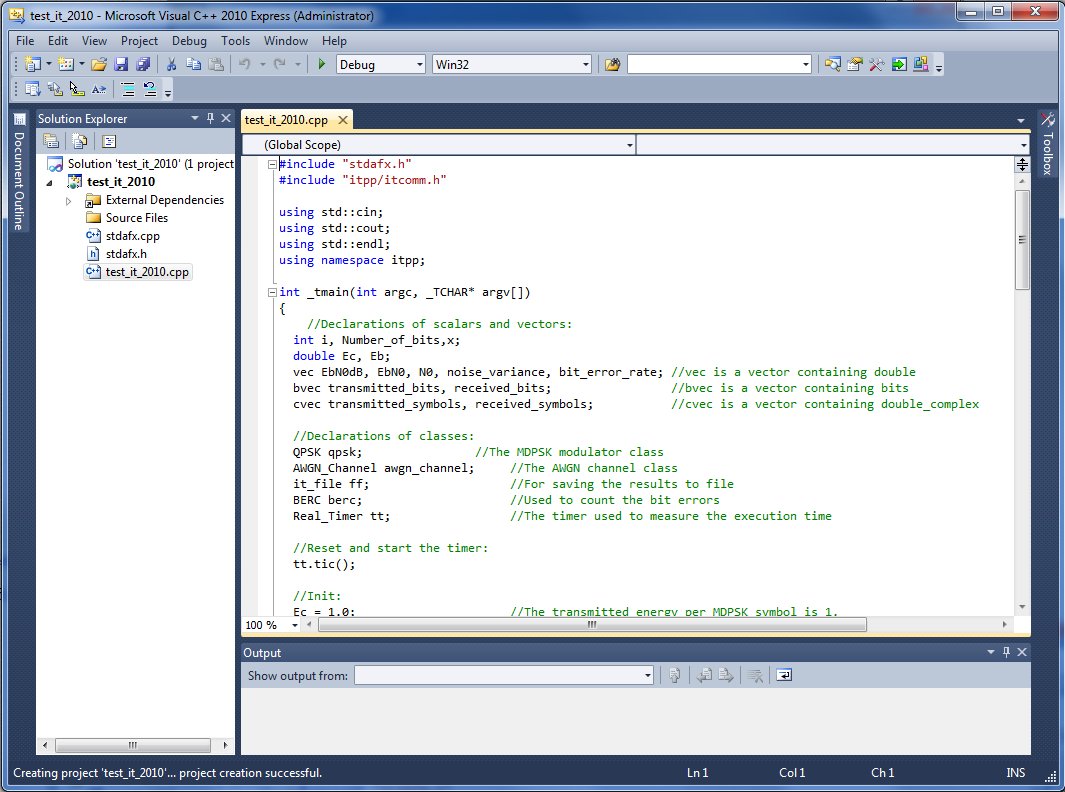Toggle Word Wrap in the Output toolbar
Image resolution: width=1065 pixels, height=792 pixels.
pyautogui.click(x=784, y=675)
